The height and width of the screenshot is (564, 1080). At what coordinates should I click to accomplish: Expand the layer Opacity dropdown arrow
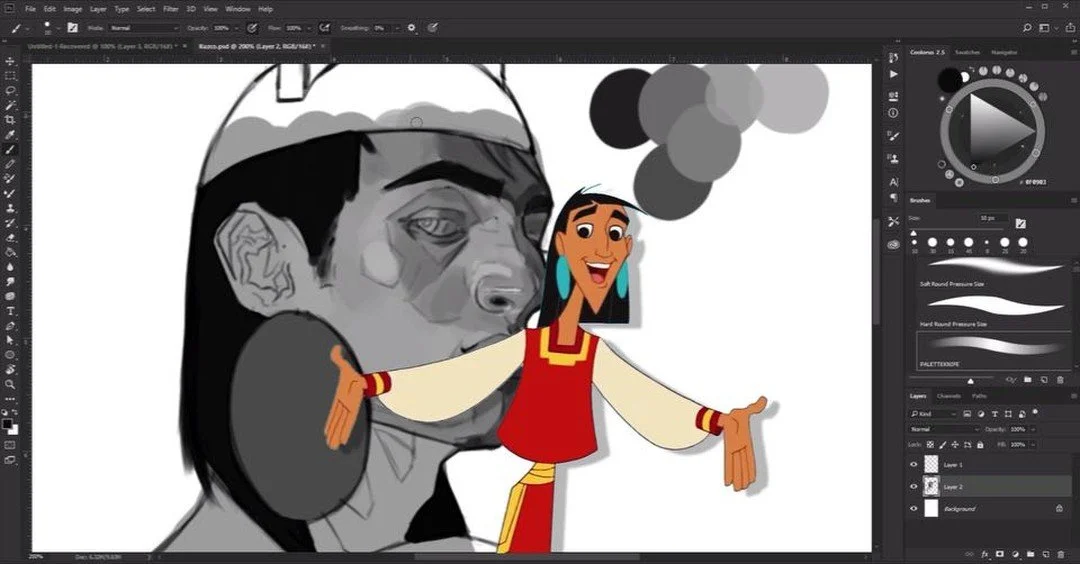tap(1033, 429)
